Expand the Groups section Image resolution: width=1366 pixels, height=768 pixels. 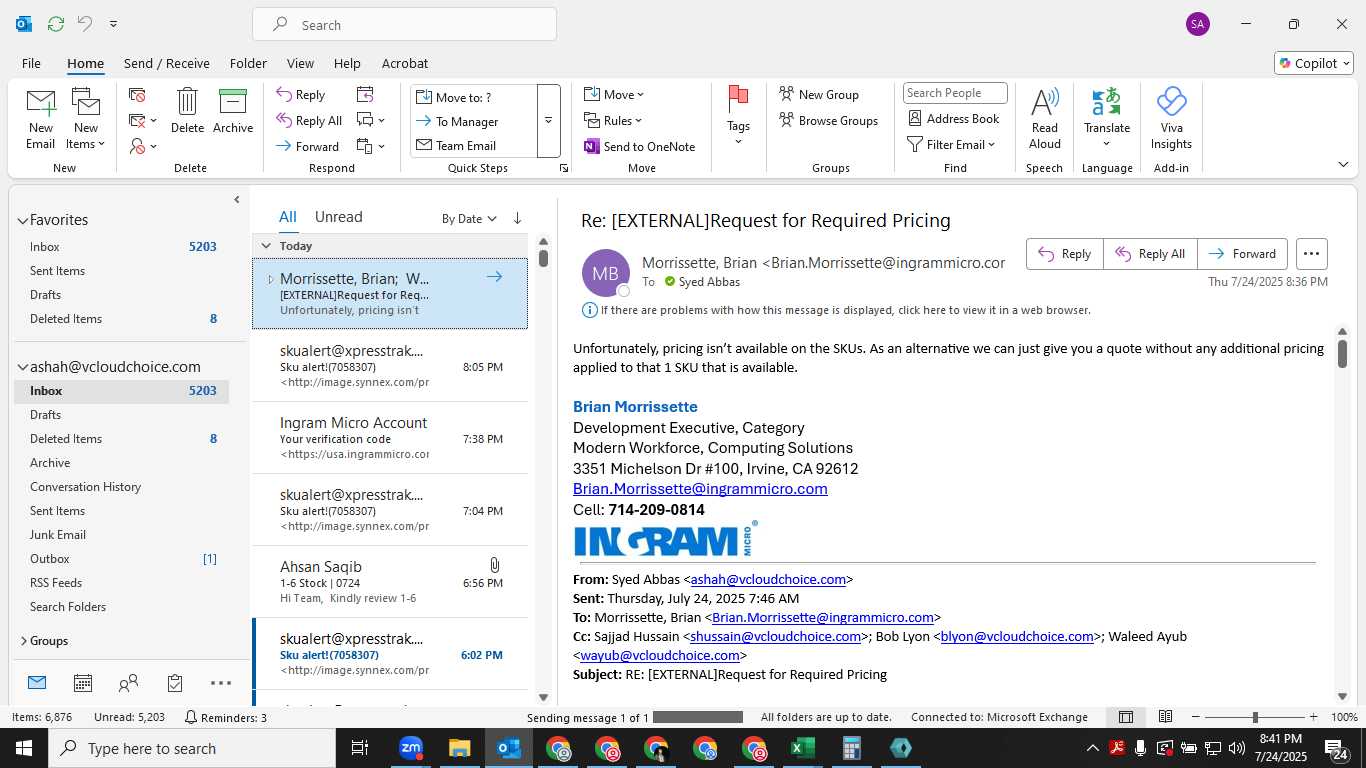click(22, 641)
